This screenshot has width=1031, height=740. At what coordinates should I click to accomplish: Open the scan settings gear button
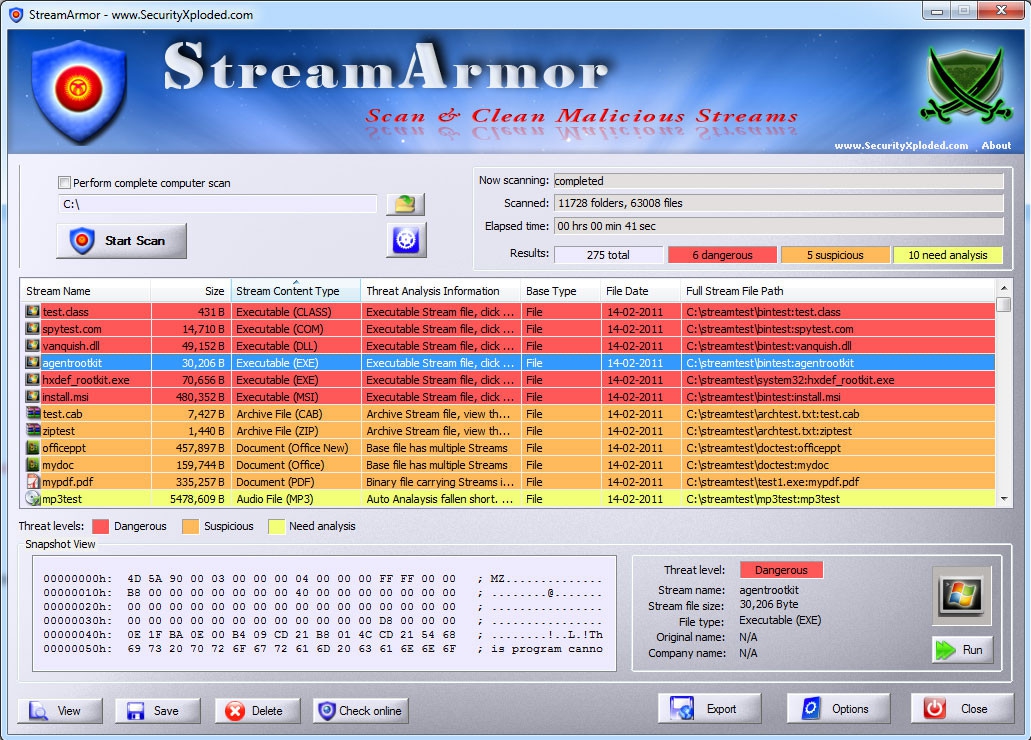406,239
